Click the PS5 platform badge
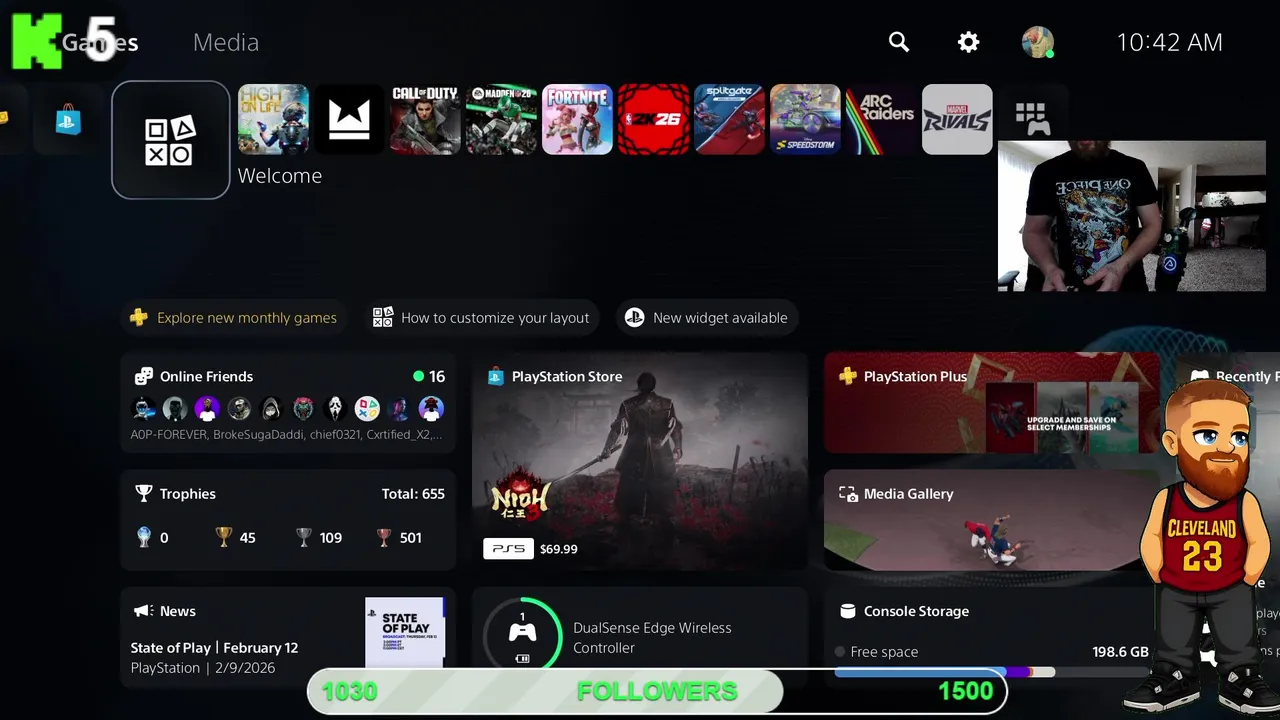1280x720 pixels. coord(508,549)
